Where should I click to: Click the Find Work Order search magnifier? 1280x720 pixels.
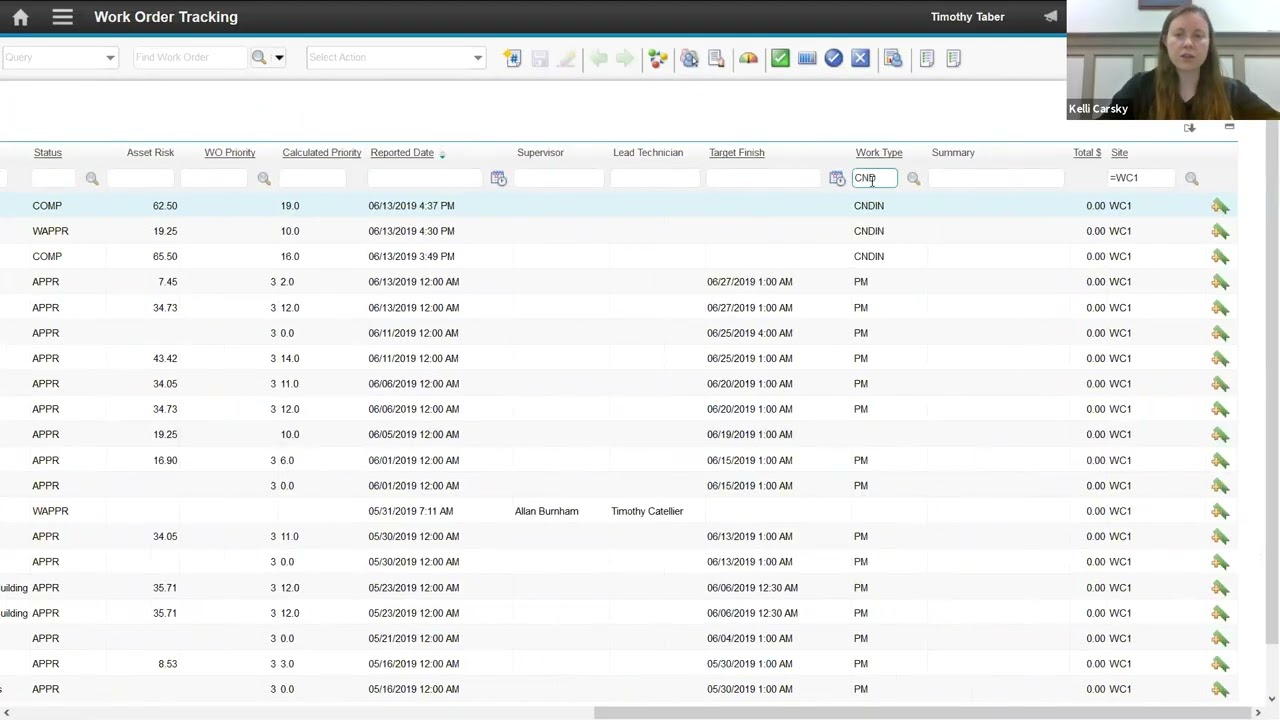[259, 57]
